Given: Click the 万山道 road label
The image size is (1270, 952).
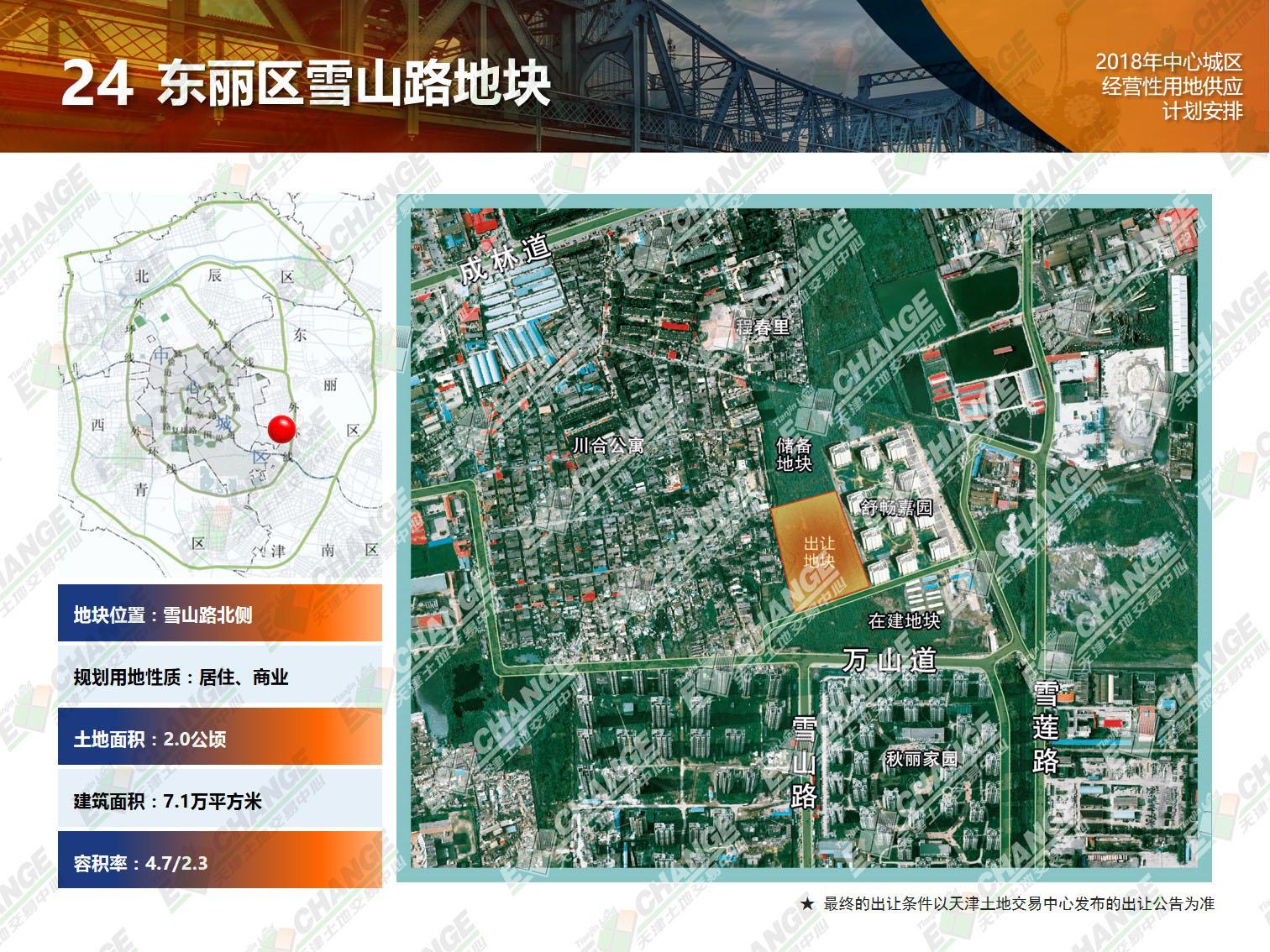Looking at the screenshot, I should click(889, 661).
